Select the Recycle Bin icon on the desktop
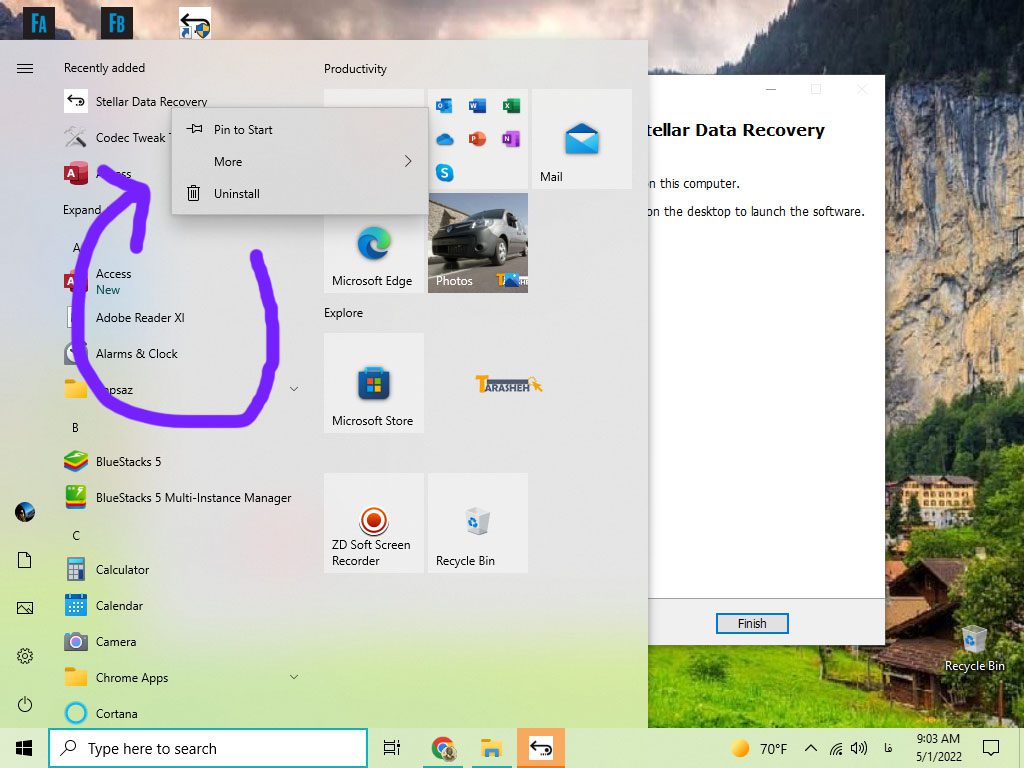Image resolution: width=1024 pixels, height=768 pixels. coord(974,648)
